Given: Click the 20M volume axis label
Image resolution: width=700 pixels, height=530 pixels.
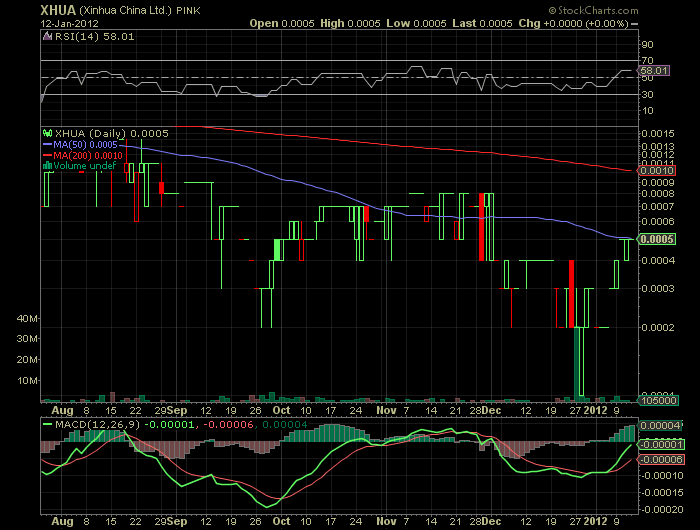Looking at the screenshot, I should [x=27, y=359].
